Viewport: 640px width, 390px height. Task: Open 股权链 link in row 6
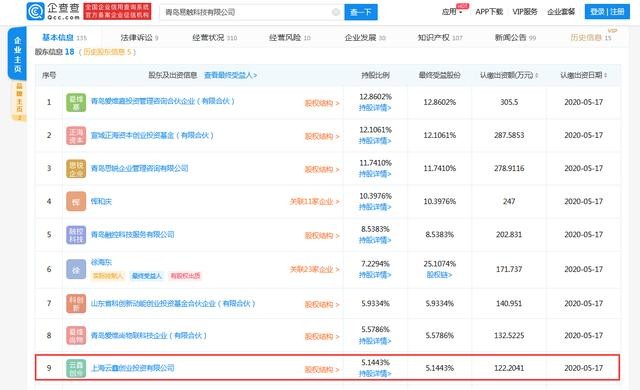pyautogui.click(x=439, y=275)
